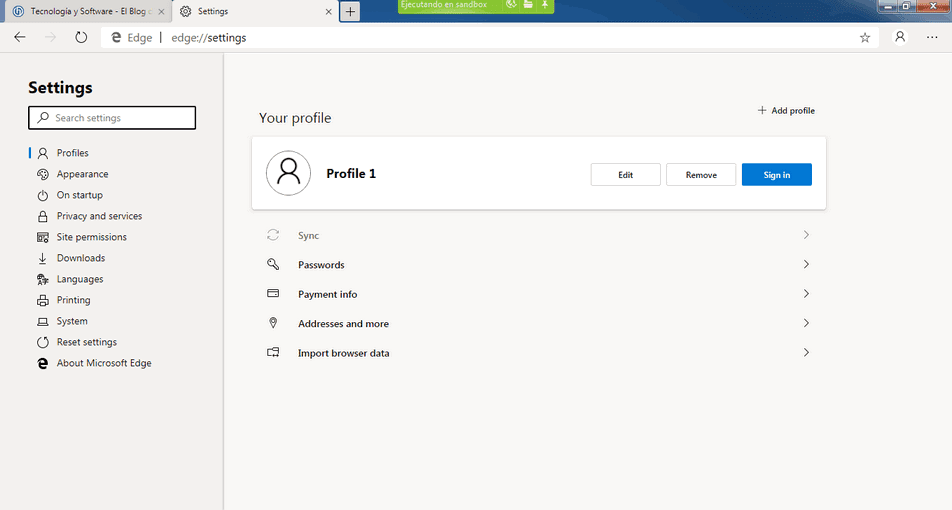Click the pin icon in sandbox bar
The width and height of the screenshot is (952, 510).
545,5
